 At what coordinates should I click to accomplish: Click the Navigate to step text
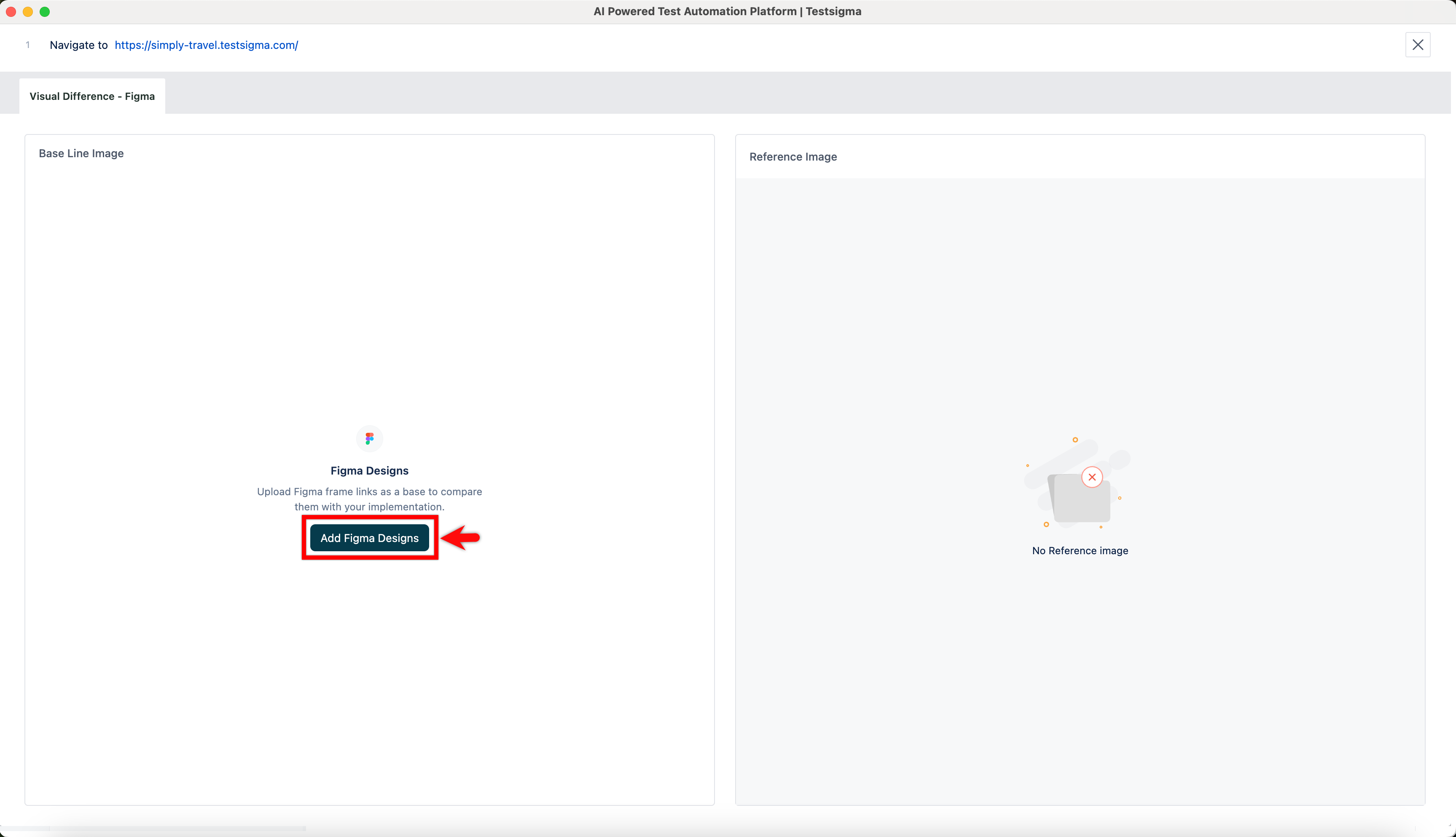[x=78, y=45]
